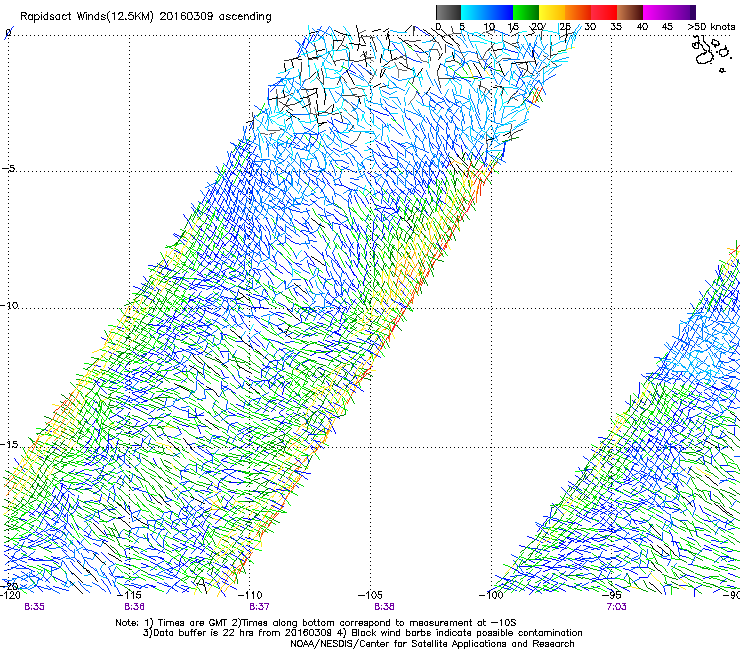Click the '-105' longitude axis label
The height and width of the screenshot is (650, 740).
click(x=370, y=595)
